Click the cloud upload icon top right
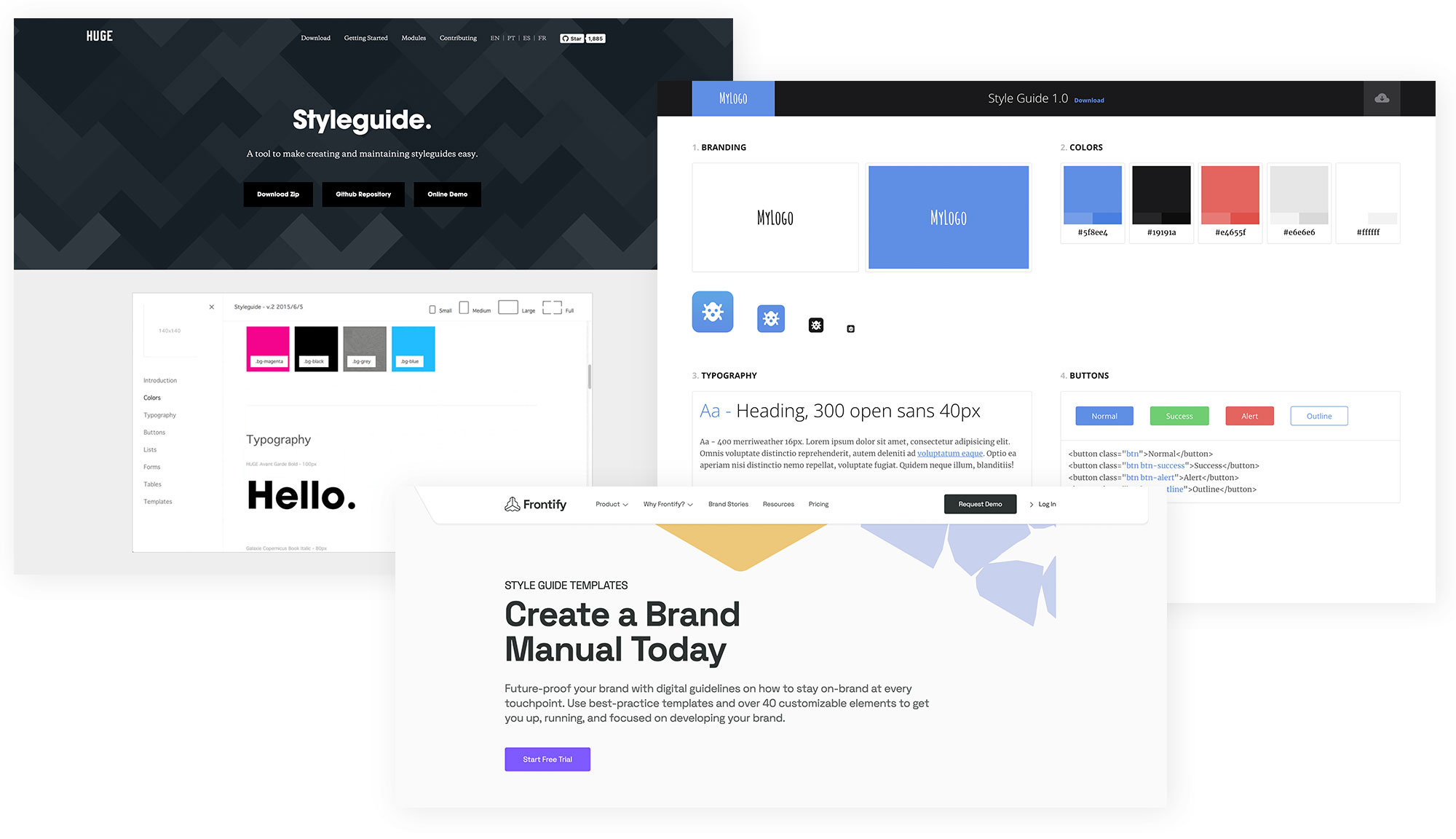The image size is (1456, 839). pos(1383,98)
